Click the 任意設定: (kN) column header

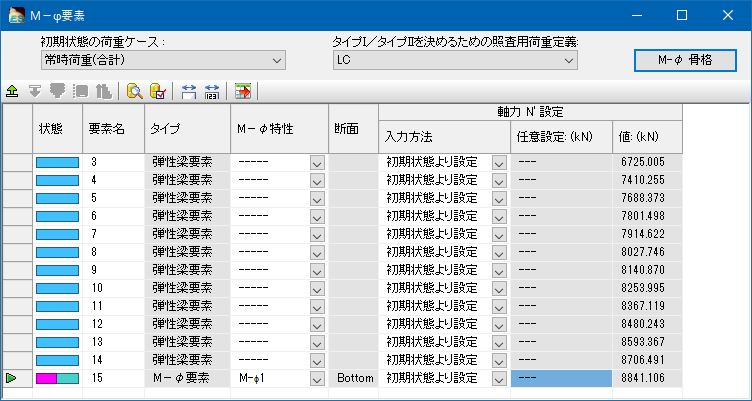coord(561,137)
